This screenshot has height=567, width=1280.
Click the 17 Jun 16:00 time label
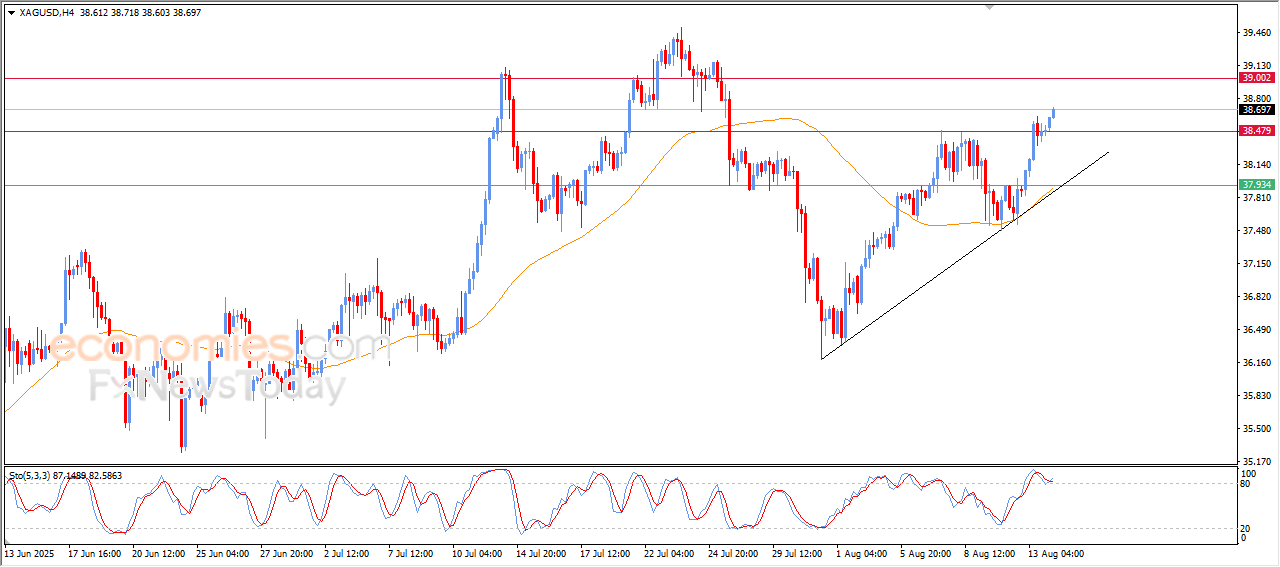coord(95,553)
